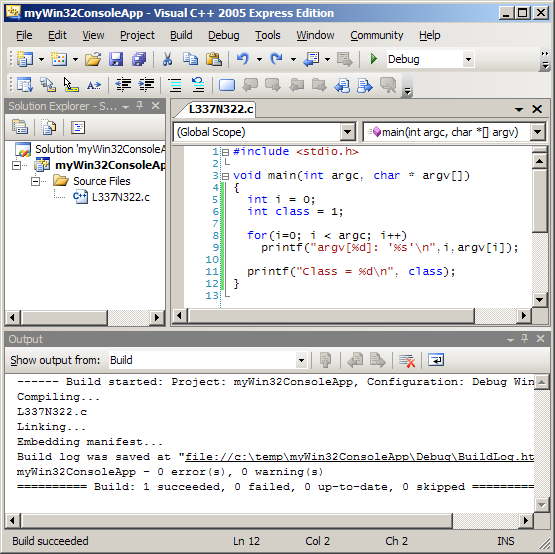The height and width of the screenshot is (554, 555).
Task: Close the Output panel
Action: click(540, 339)
